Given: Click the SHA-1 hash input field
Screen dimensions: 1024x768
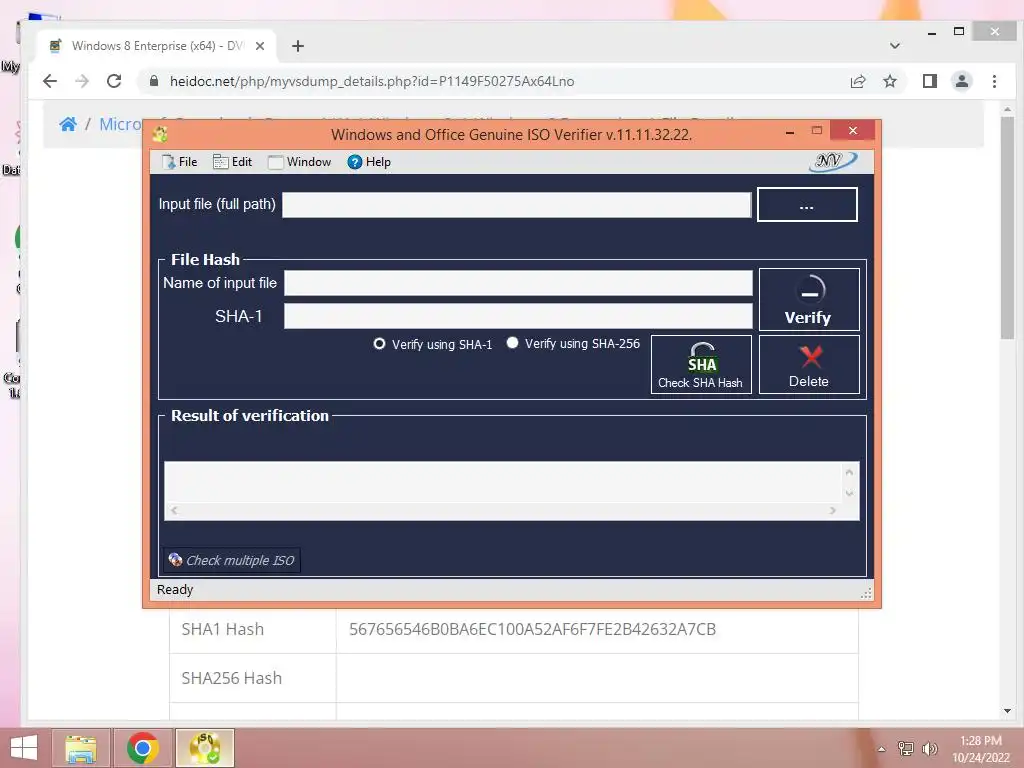Looking at the screenshot, I should 518,316.
